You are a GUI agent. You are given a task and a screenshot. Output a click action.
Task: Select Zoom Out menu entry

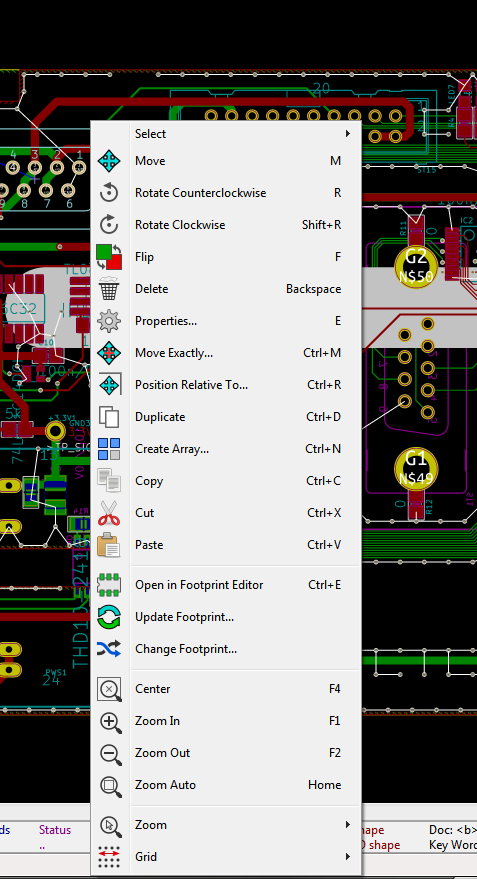coord(226,752)
